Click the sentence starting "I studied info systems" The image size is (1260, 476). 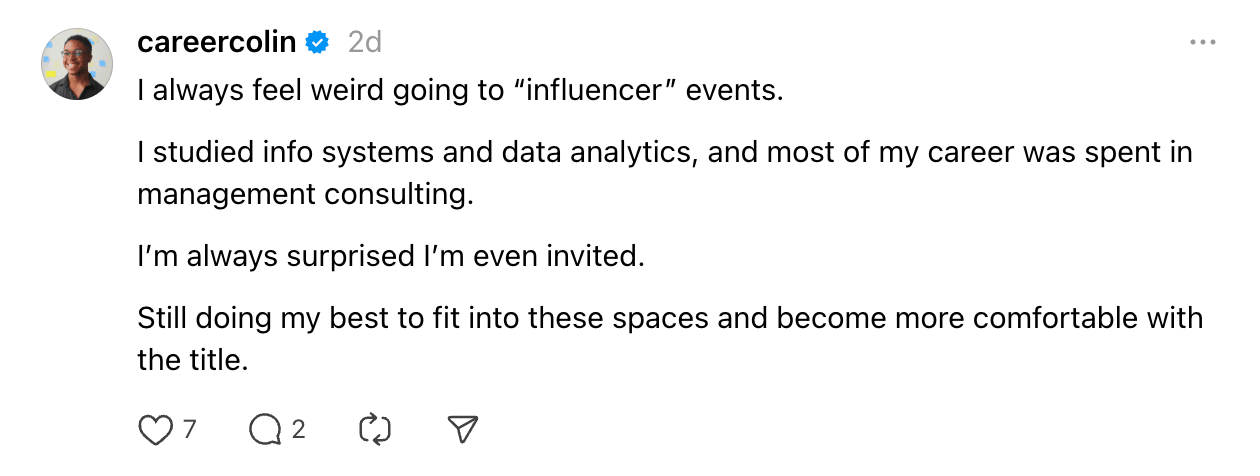click(665, 153)
